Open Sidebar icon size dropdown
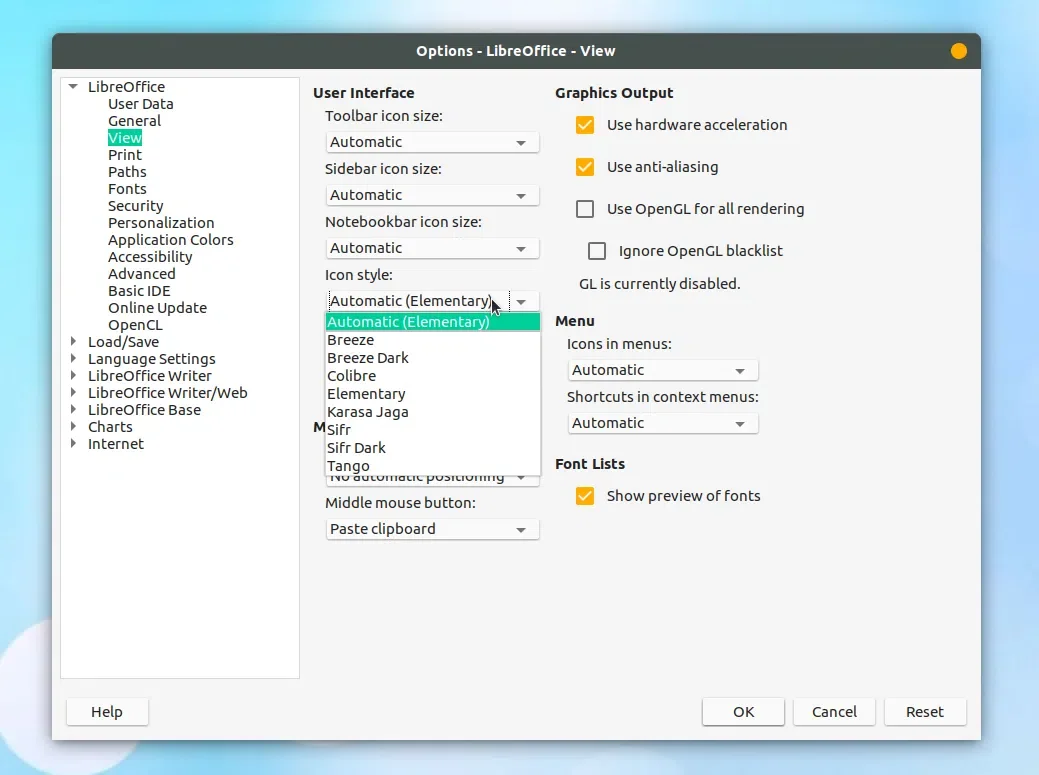This screenshot has height=775, width=1039. tap(432, 195)
